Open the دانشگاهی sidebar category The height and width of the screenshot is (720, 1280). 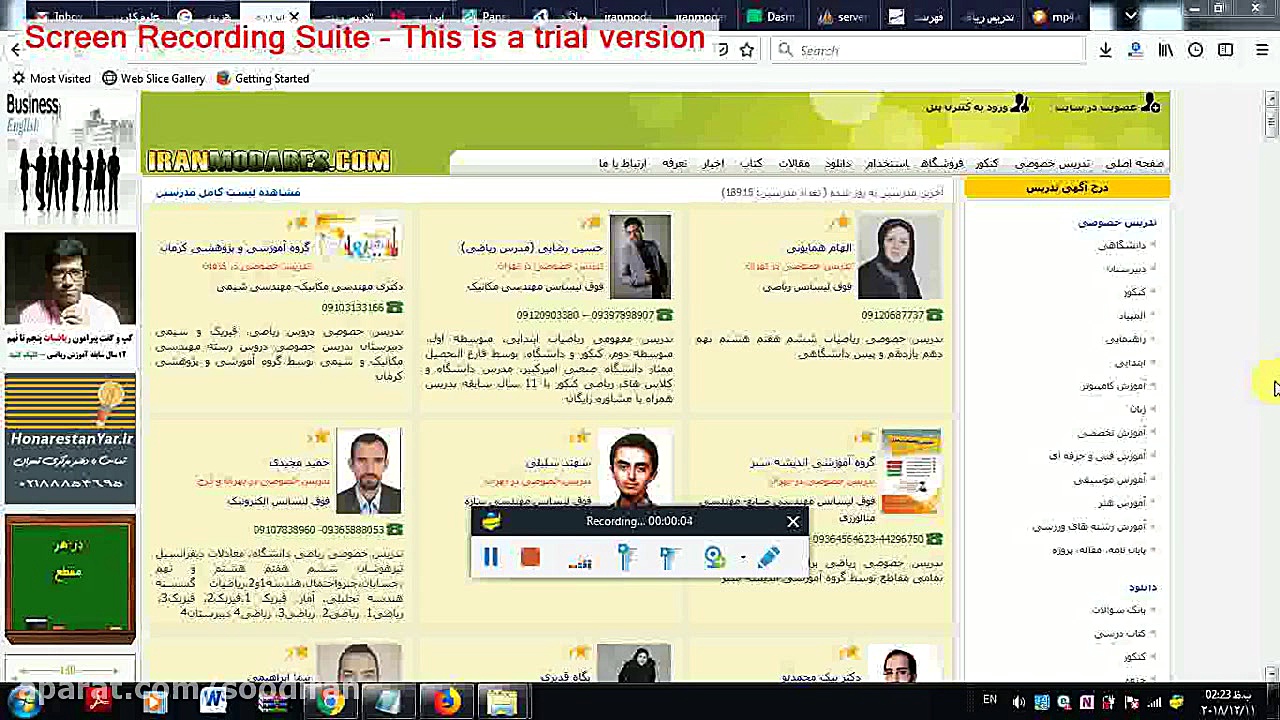[x=1124, y=245]
